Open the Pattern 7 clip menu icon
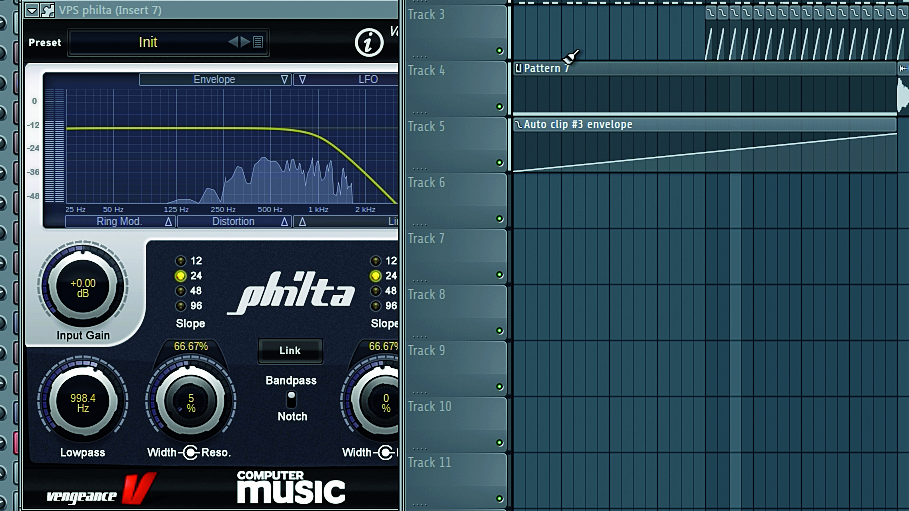 point(518,68)
